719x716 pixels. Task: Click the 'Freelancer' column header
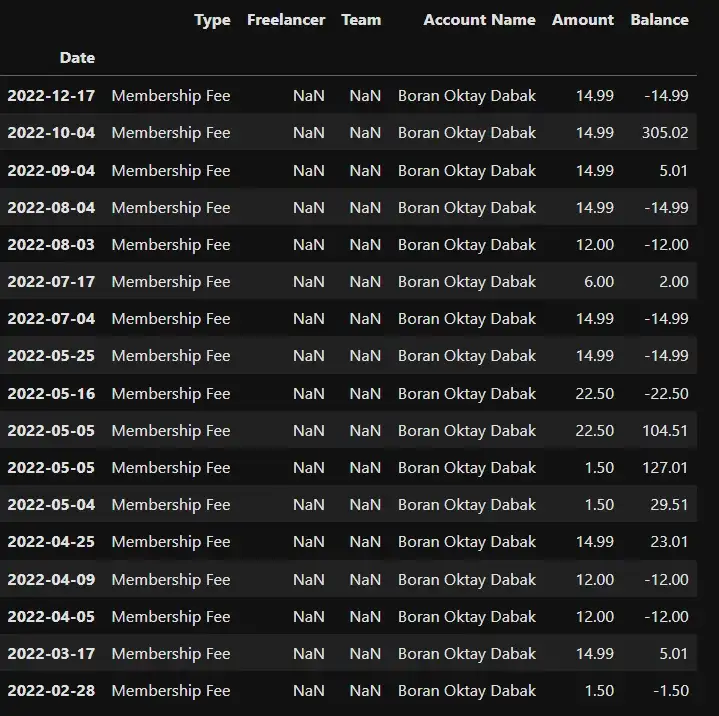point(286,20)
